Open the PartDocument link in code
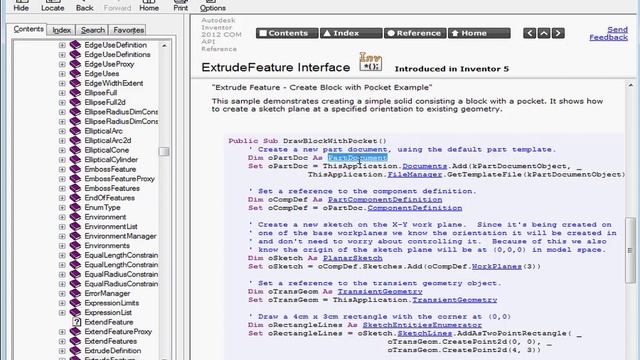The image size is (640, 360). [x=357, y=158]
